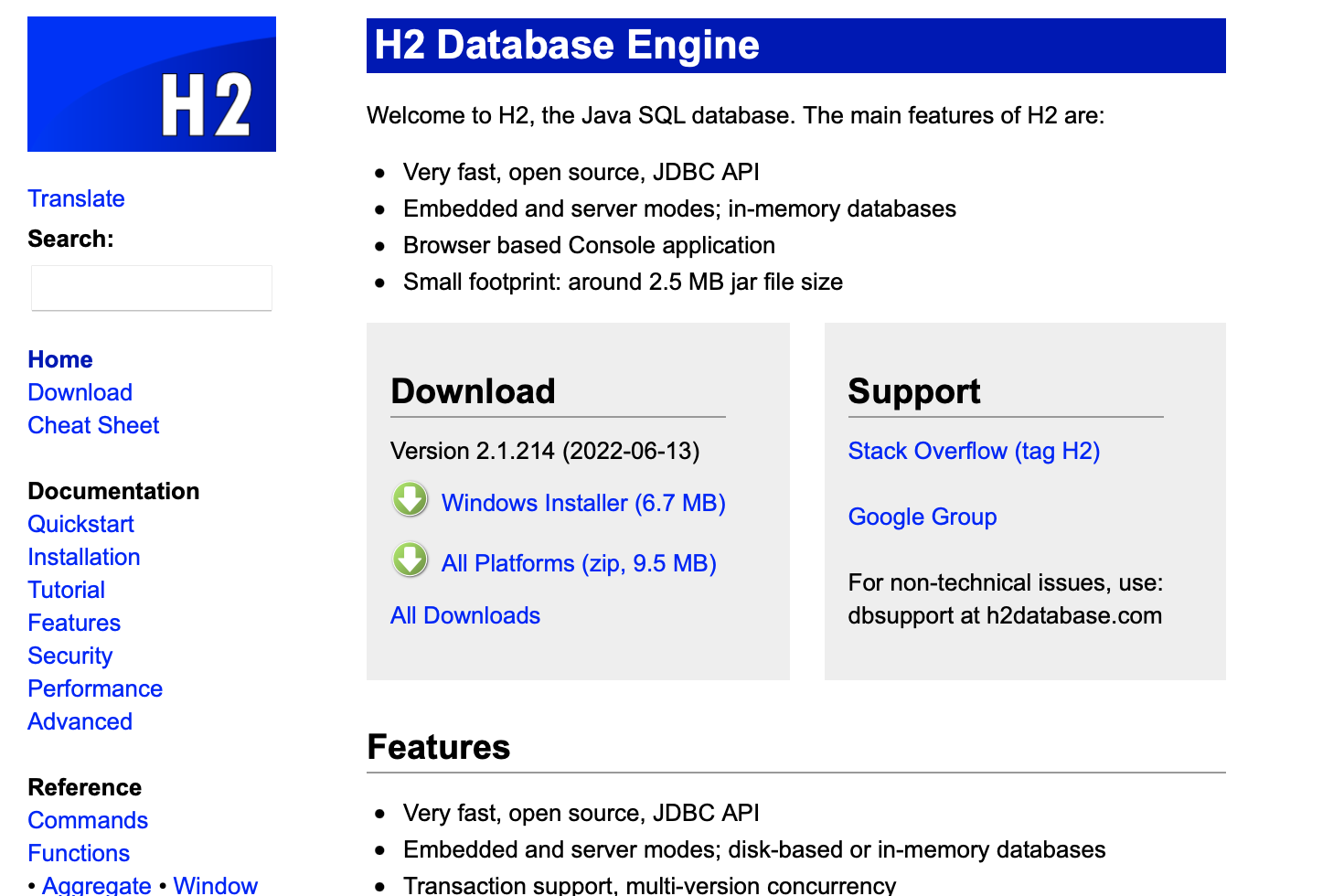The image size is (1333, 896).
Task: Click the Support section heading
Action: 914,391
